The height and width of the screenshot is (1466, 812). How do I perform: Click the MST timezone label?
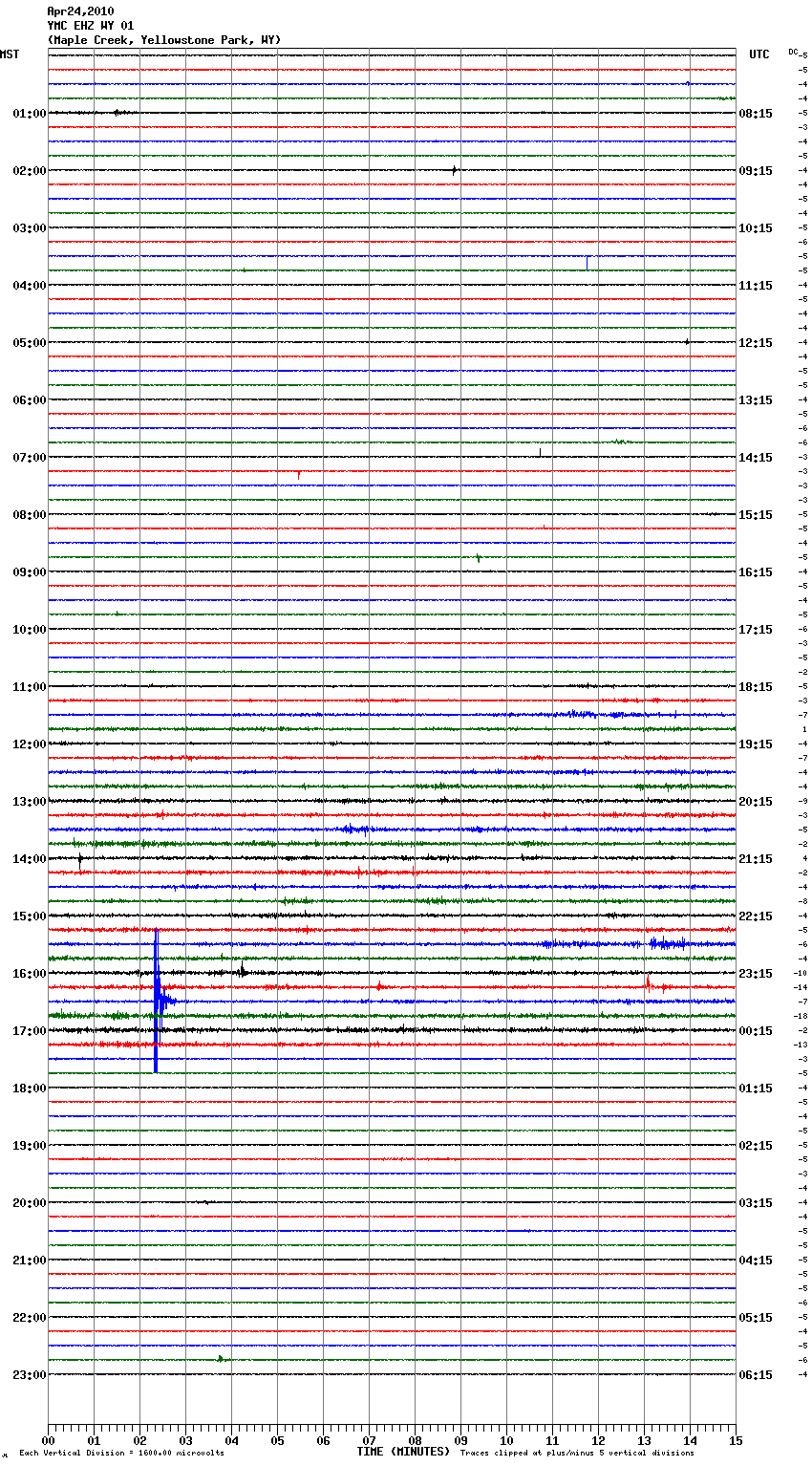[10, 54]
